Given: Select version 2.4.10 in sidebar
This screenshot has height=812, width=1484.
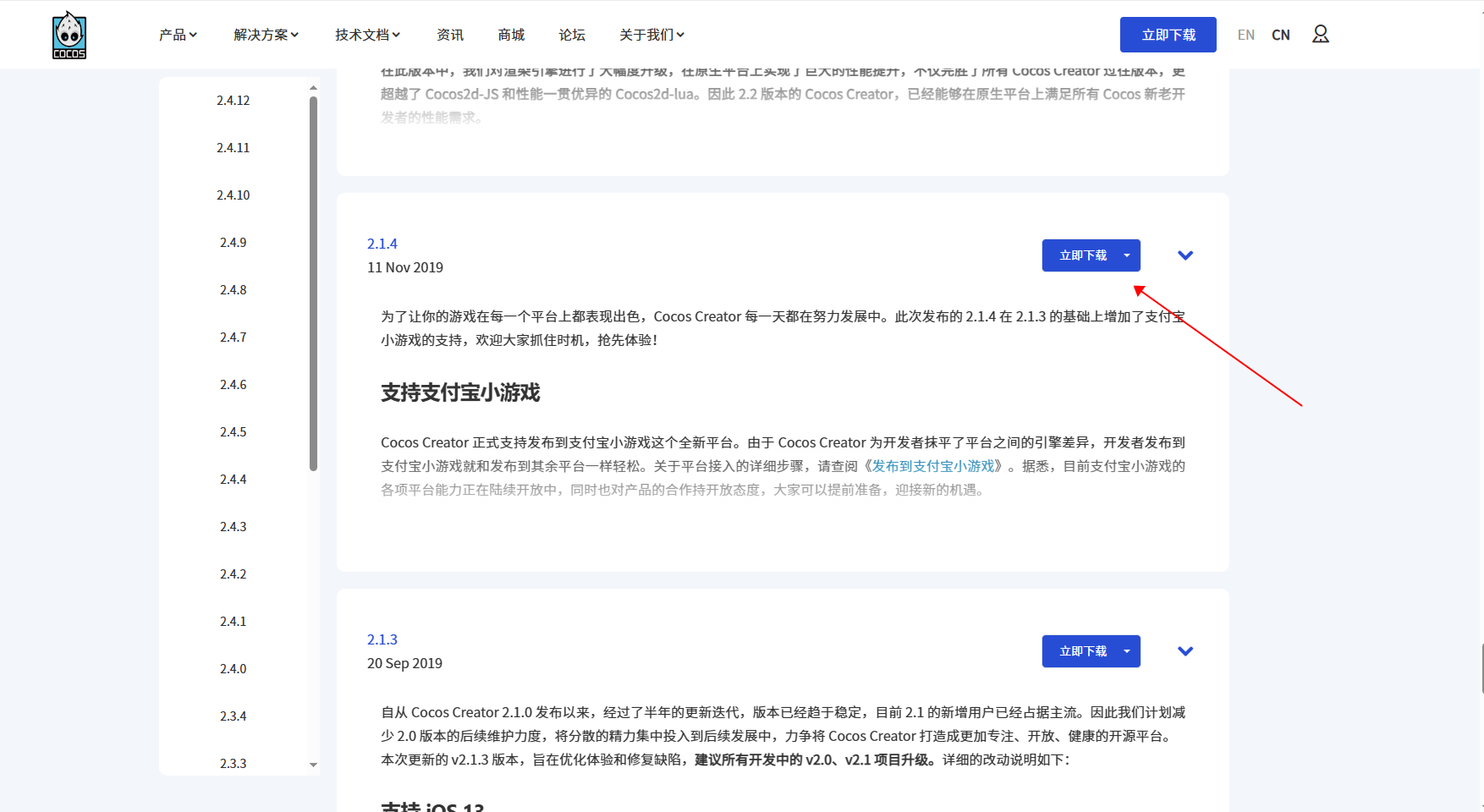Looking at the screenshot, I should [x=234, y=195].
